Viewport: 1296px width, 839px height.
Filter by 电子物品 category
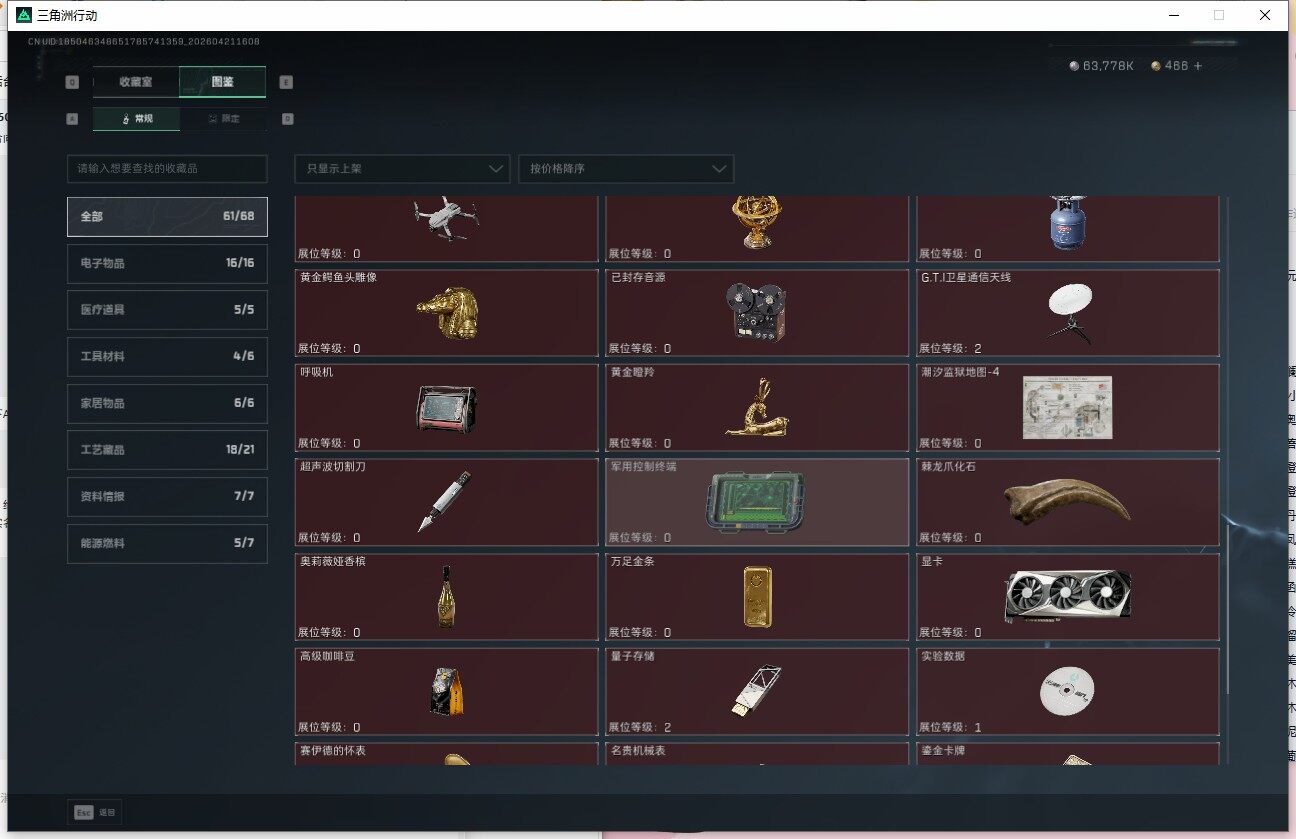tap(167, 263)
